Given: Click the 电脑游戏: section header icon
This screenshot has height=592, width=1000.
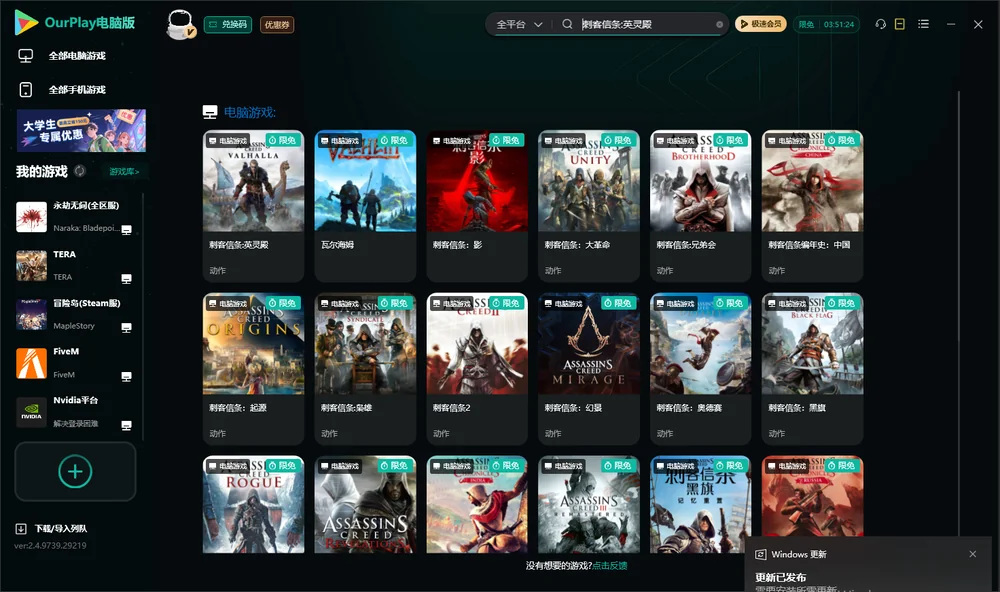Looking at the screenshot, I should 210,112.
